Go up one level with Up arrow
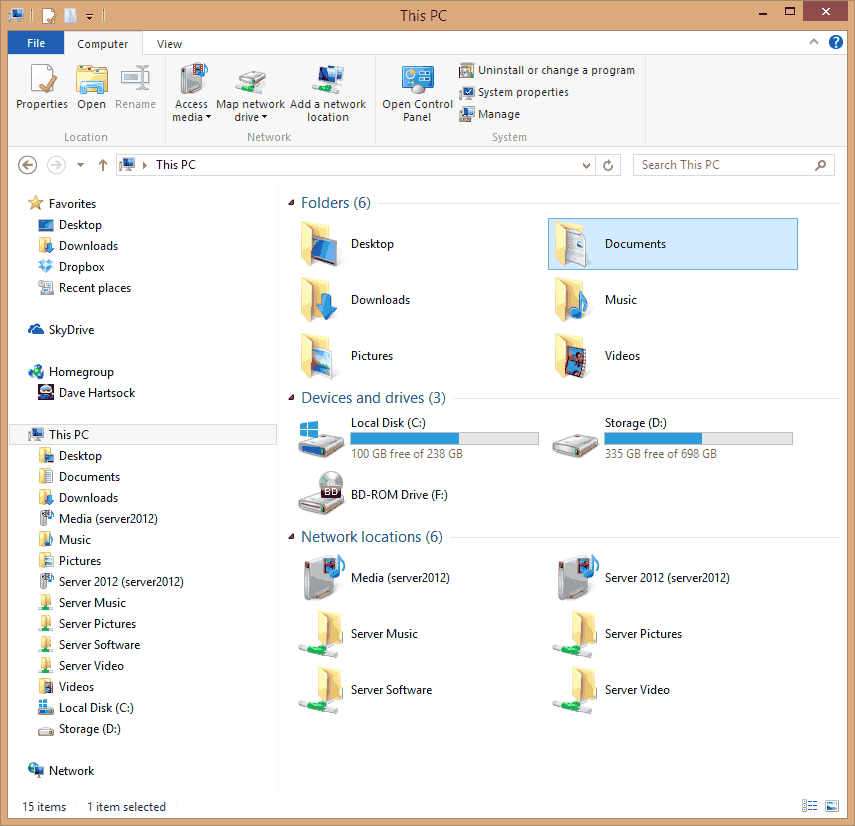The image size is (855, 826). [103, 165]
